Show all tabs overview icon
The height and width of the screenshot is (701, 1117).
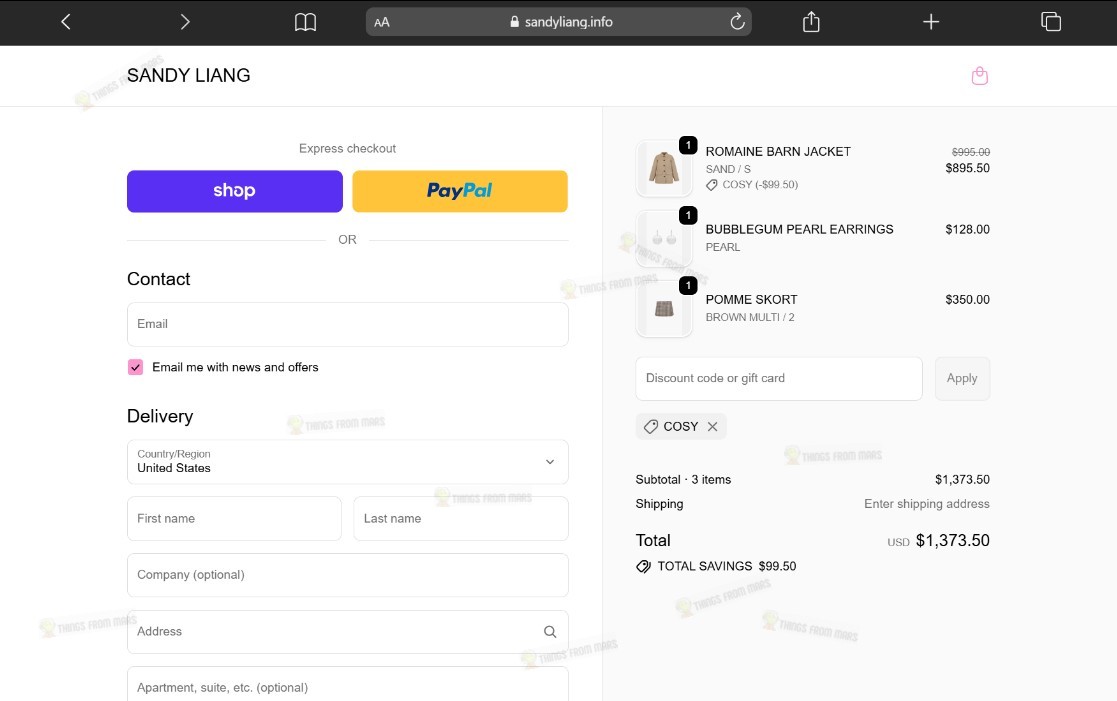click(x=1051, y=21)
